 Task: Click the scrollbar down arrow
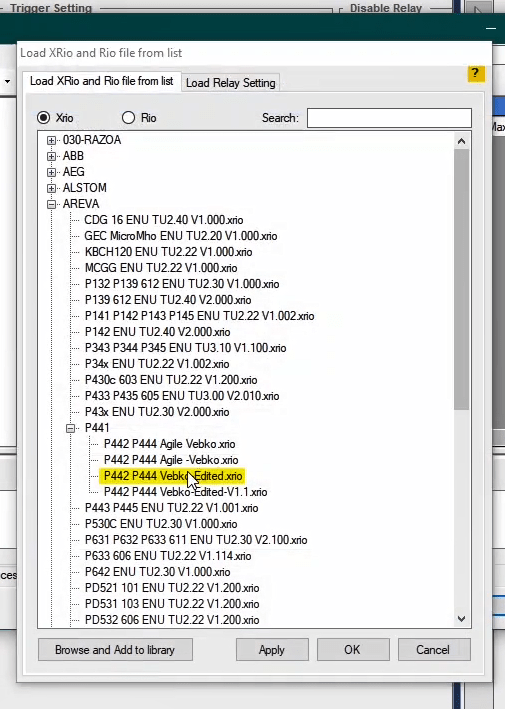tap(461, 619)
